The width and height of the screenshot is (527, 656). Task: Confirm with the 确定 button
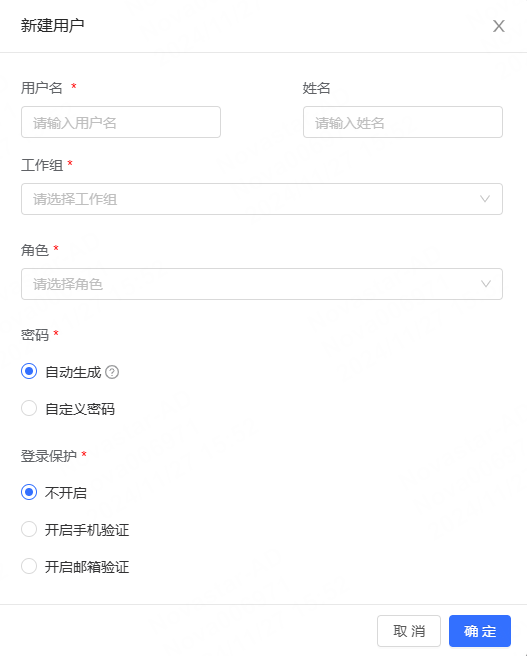pyautogui.click(x=480, y=631)
